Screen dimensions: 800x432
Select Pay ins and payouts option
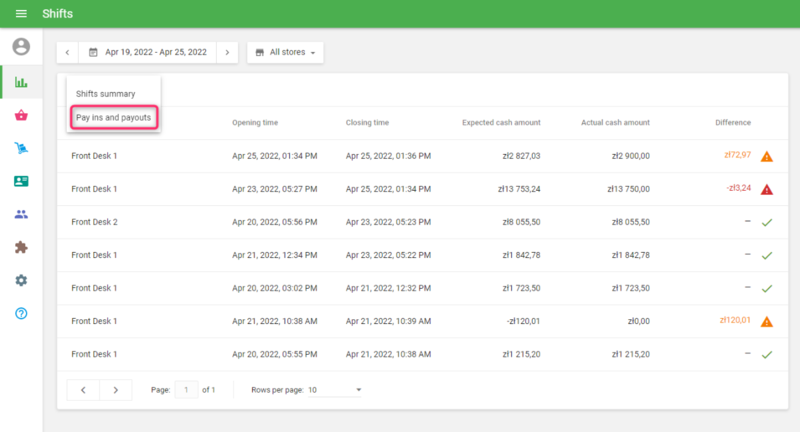(113, 119)
